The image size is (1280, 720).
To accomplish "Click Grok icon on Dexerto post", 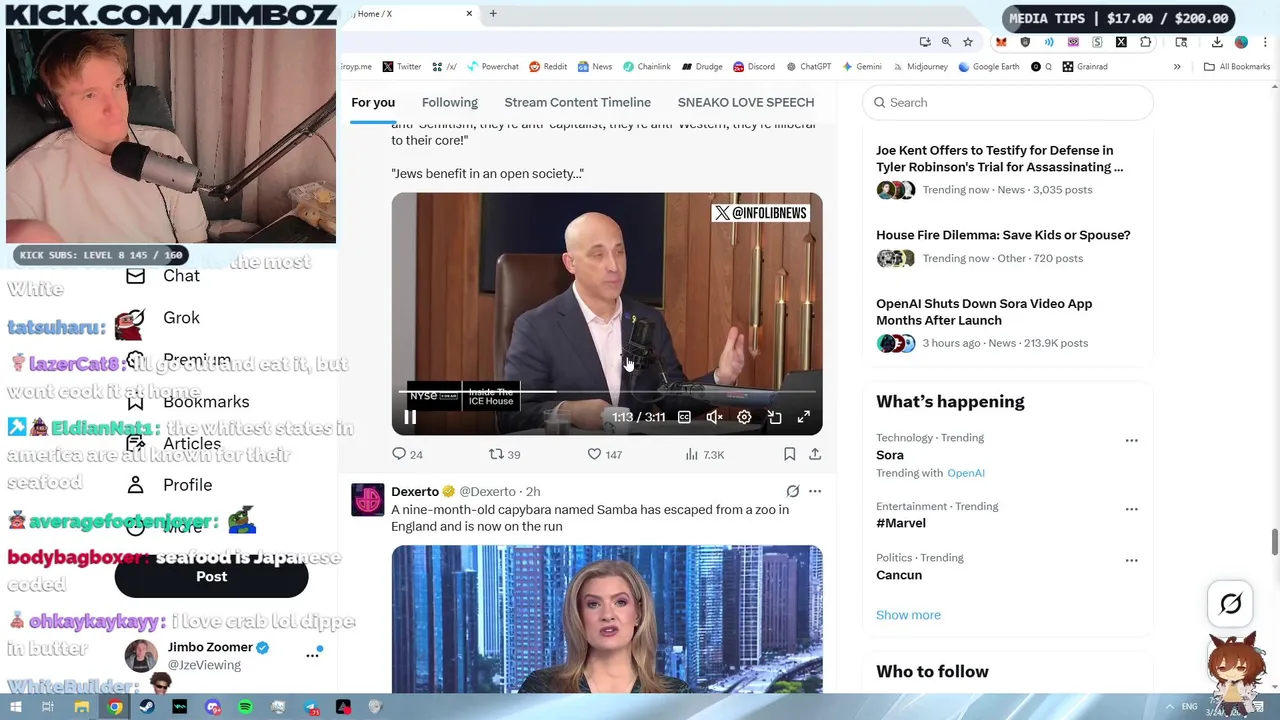I will click(793, 491).
